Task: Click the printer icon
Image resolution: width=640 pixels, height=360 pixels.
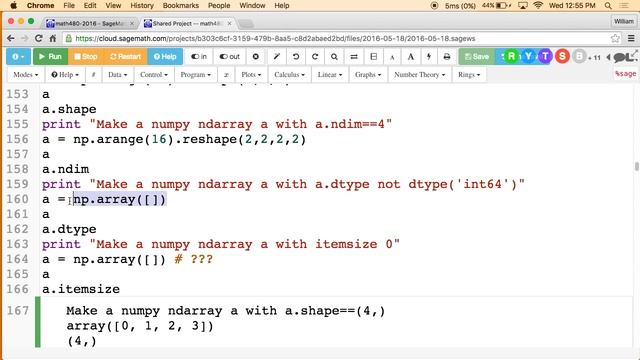Action: point(447,57)
